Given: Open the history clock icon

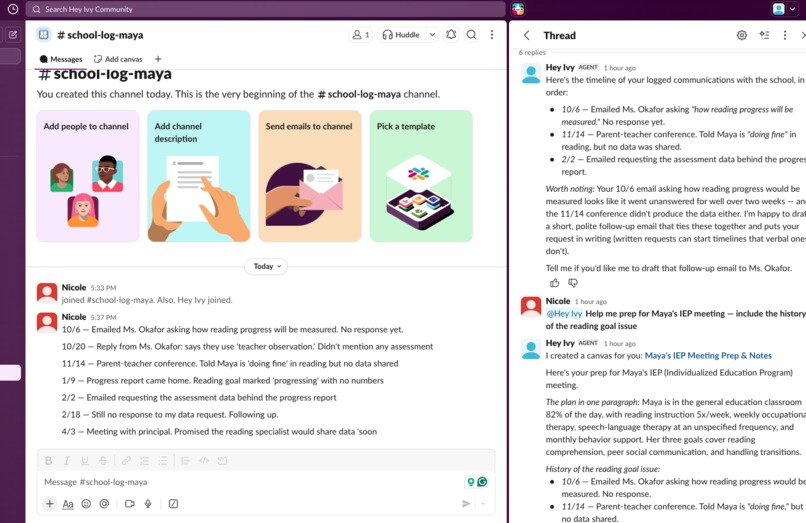Looking at the screenshot, I should pos(12,9).
